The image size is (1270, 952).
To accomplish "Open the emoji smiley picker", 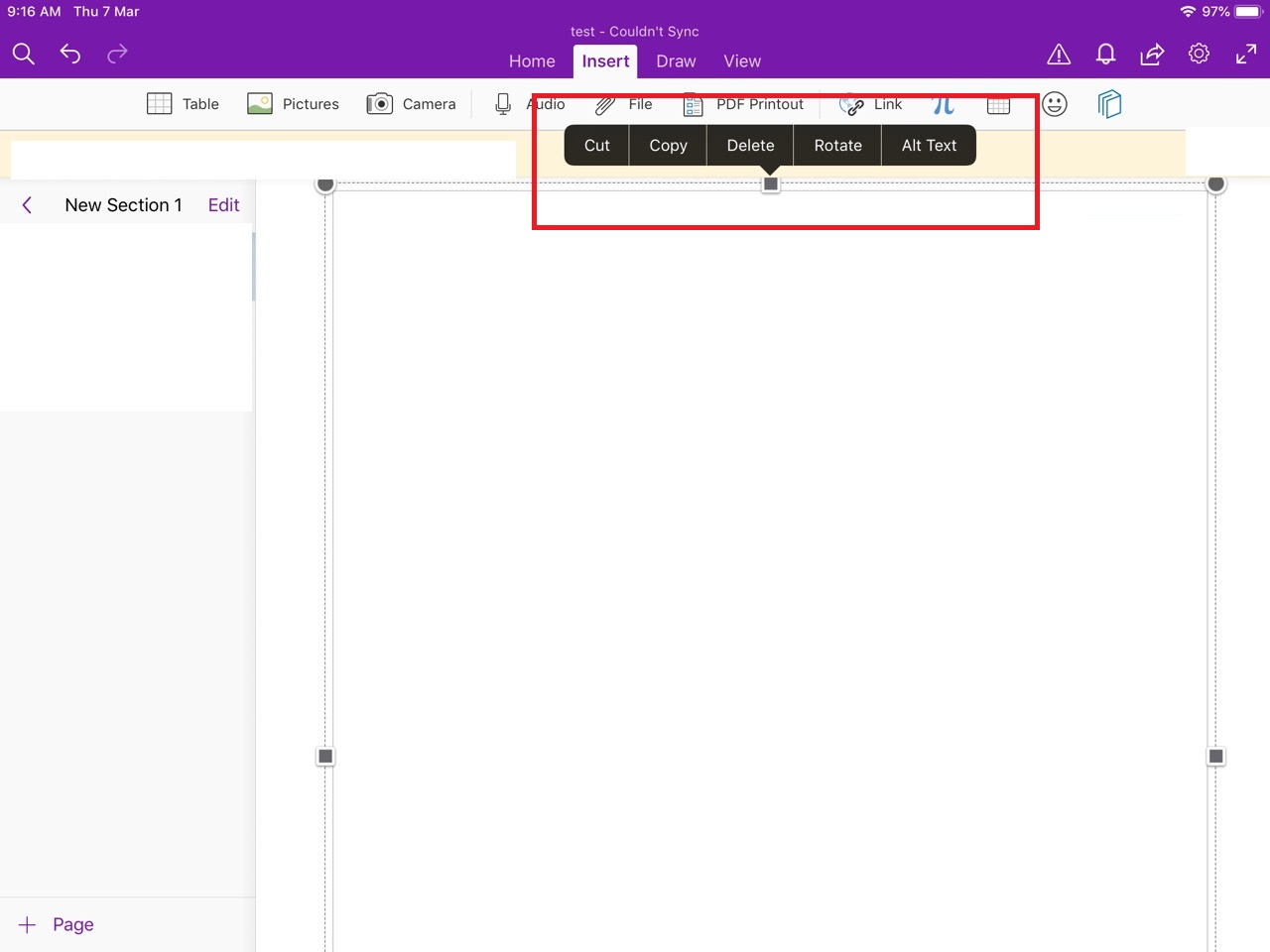I will coord(1055,104).
